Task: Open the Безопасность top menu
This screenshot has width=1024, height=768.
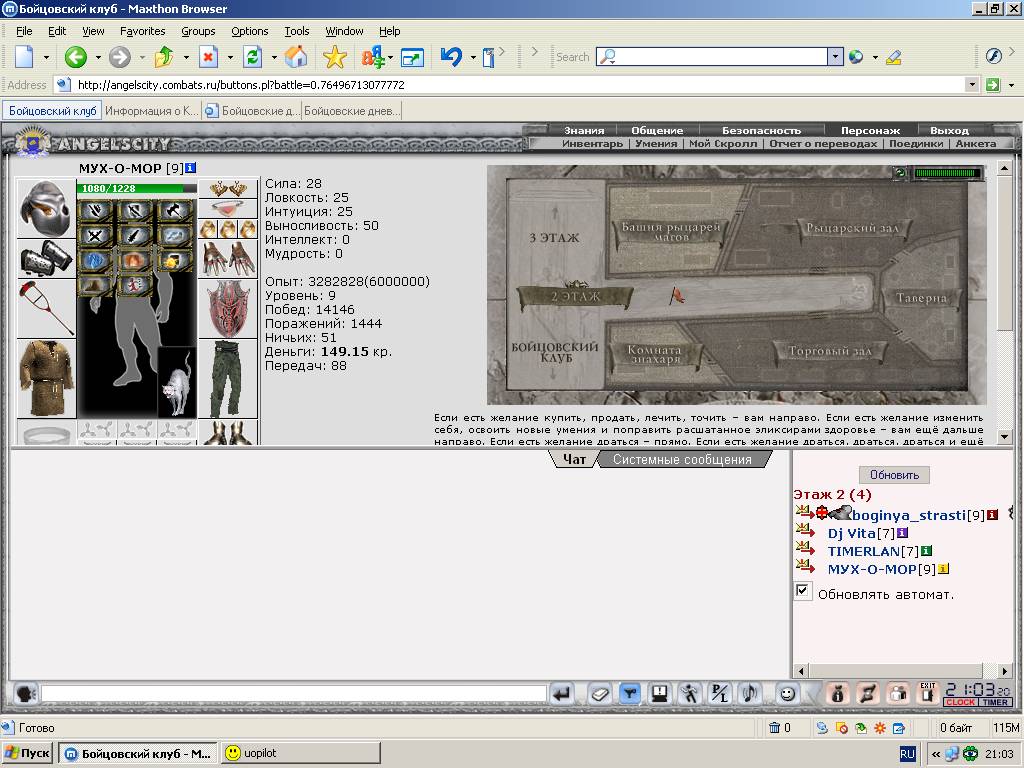Action: (761, 131)
